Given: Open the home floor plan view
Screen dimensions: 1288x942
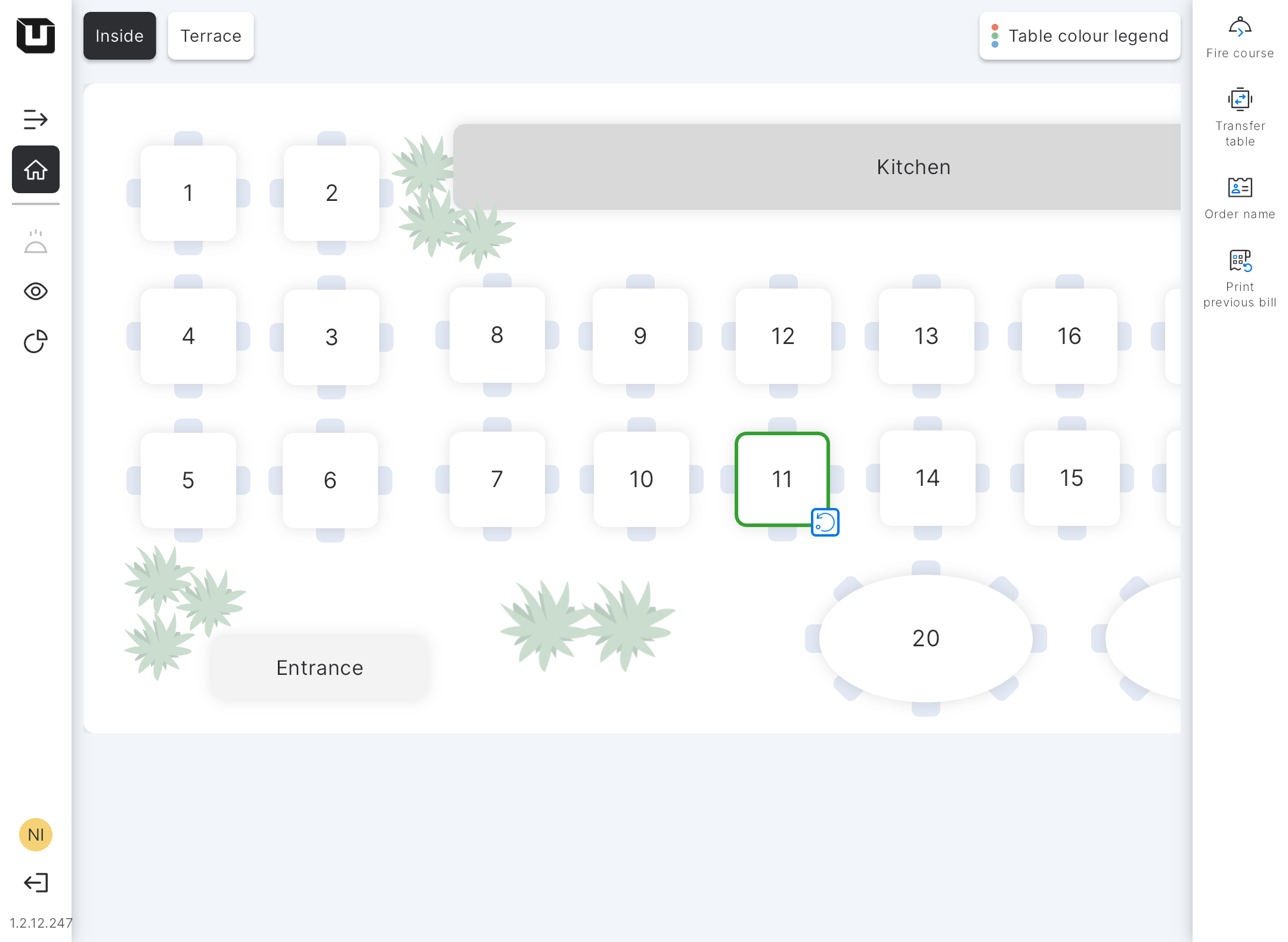Looking at the screenshot, I should [36, 170].
